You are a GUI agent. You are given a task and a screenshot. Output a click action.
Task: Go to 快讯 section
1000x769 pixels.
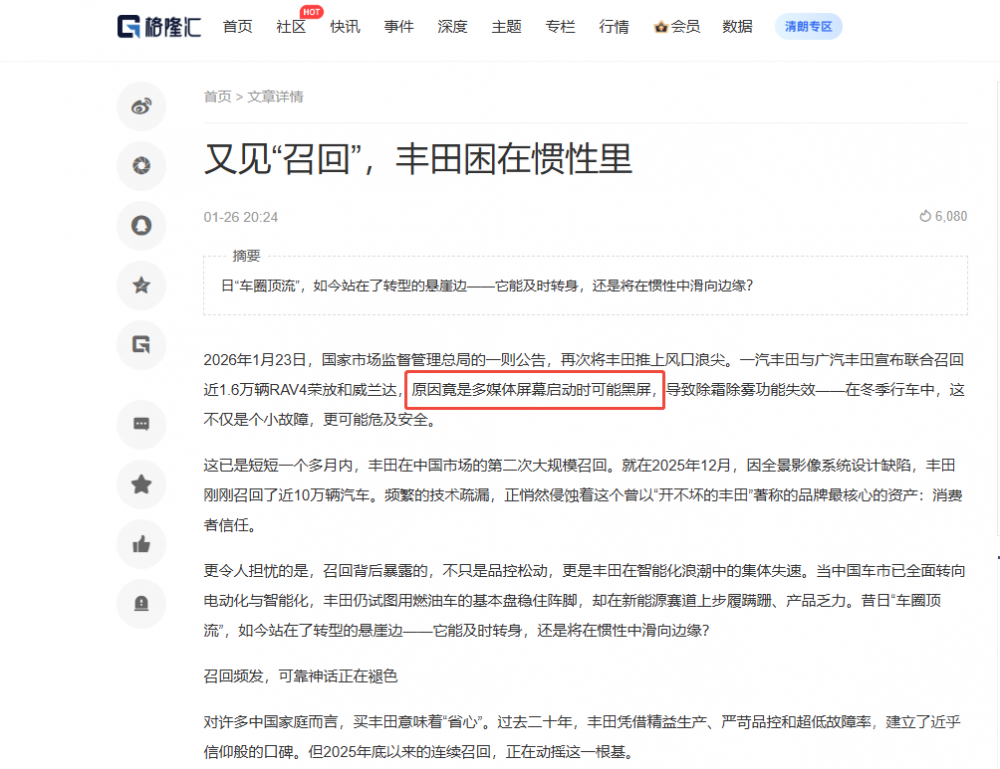345,27
